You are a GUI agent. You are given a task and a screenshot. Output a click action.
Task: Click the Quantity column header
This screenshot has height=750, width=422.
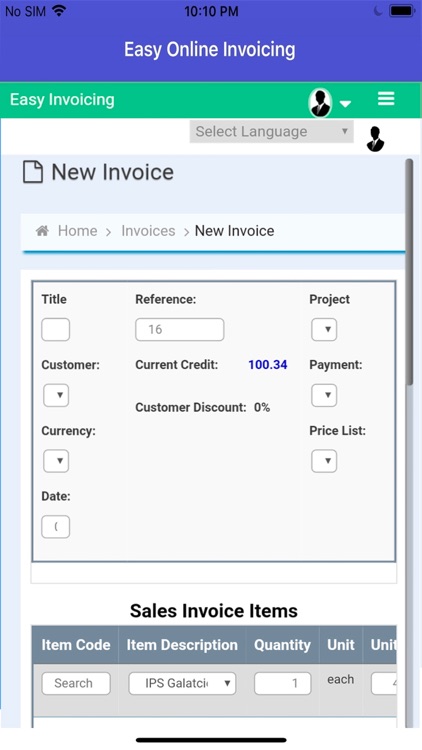[282, 645]
